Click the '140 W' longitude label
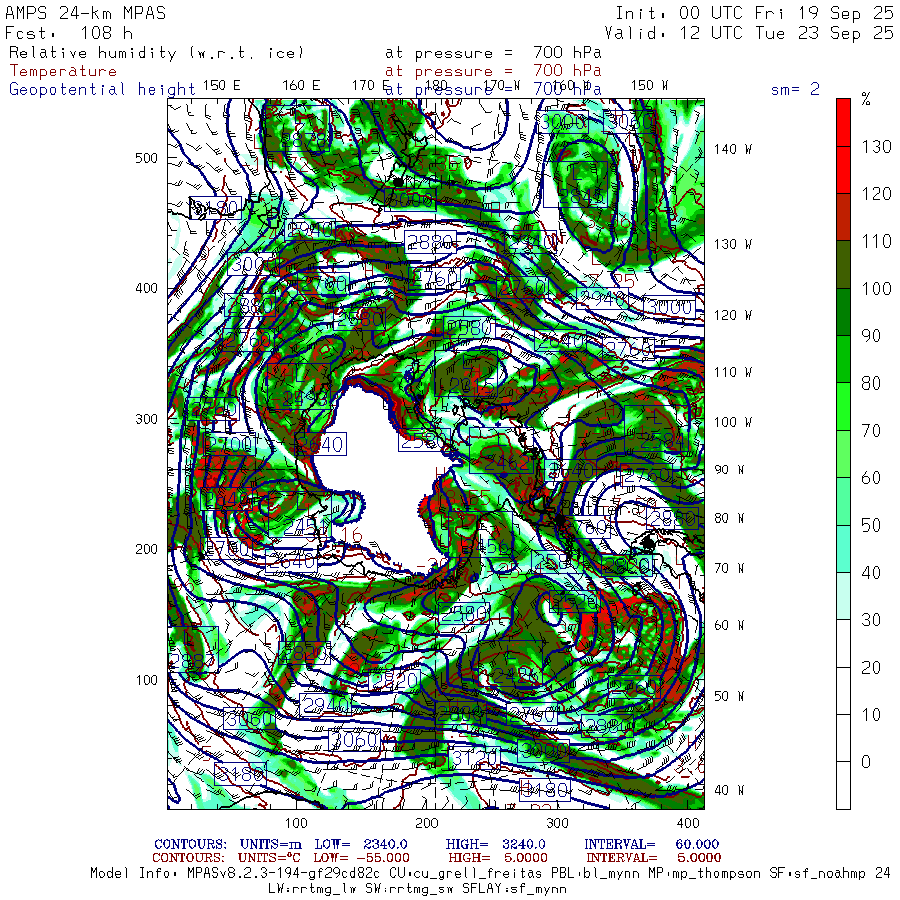Viewport: 900px width, 900px height. pyautogui.click(x=732, y=149)
